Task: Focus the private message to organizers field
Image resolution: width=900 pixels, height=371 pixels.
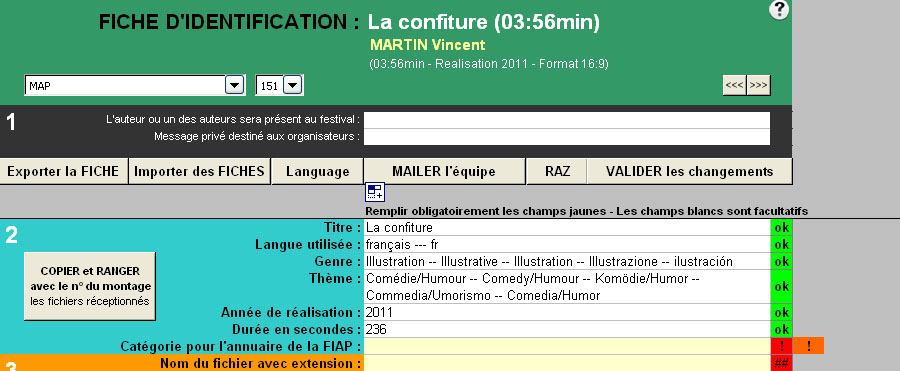Action: [567, 137]
